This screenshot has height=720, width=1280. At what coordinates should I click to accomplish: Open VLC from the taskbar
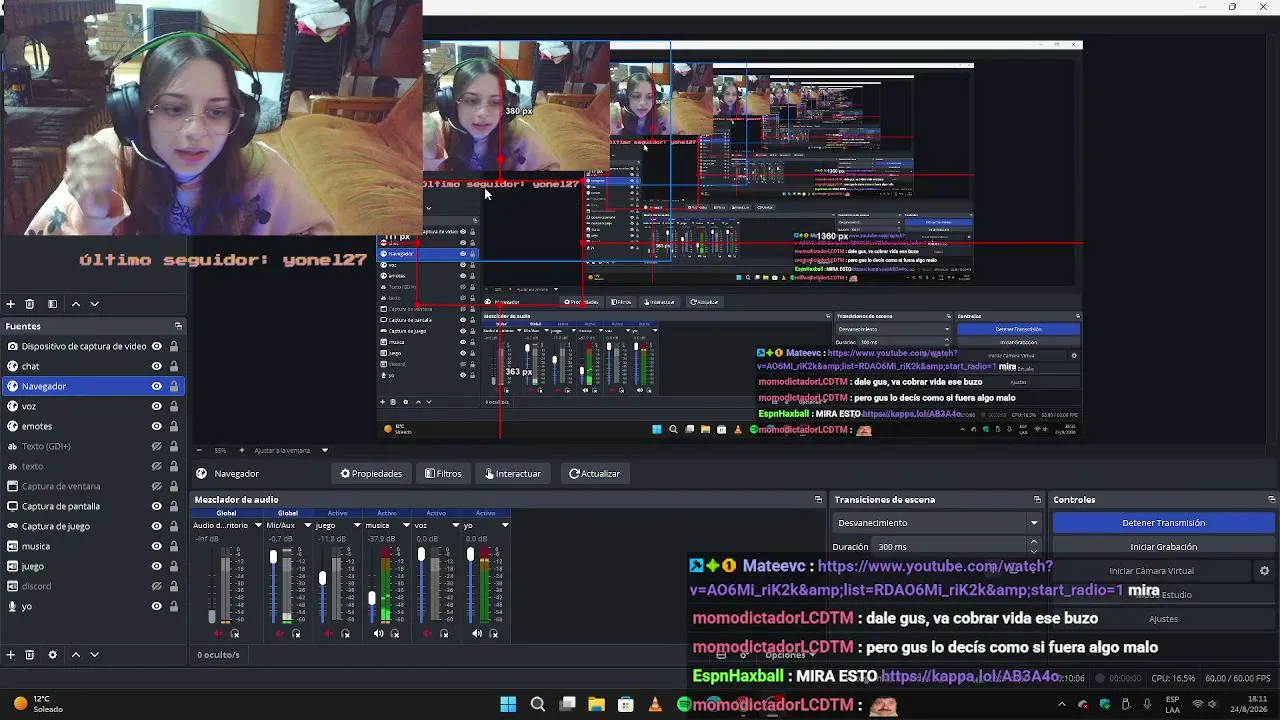(x=655, y=705)
